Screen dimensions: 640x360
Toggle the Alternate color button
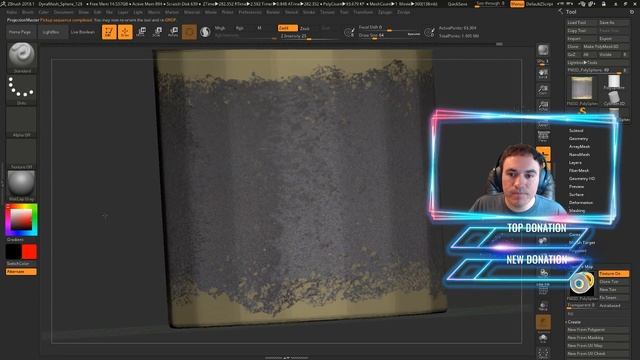(x=21, y=272)
